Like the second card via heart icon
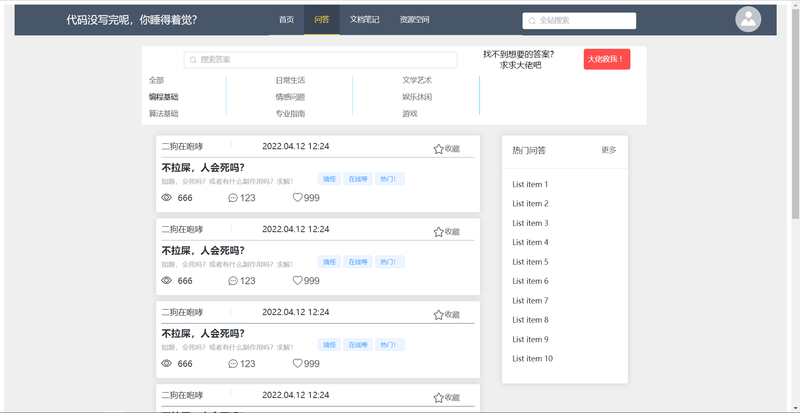This screenshot has height=413, width=800. point(297,280)
